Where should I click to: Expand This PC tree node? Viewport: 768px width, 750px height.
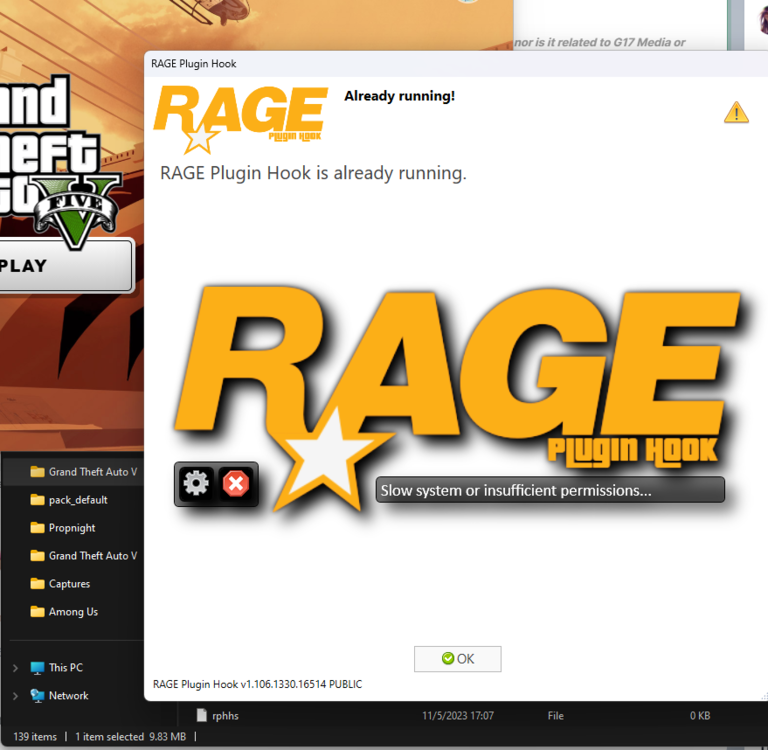15,668
